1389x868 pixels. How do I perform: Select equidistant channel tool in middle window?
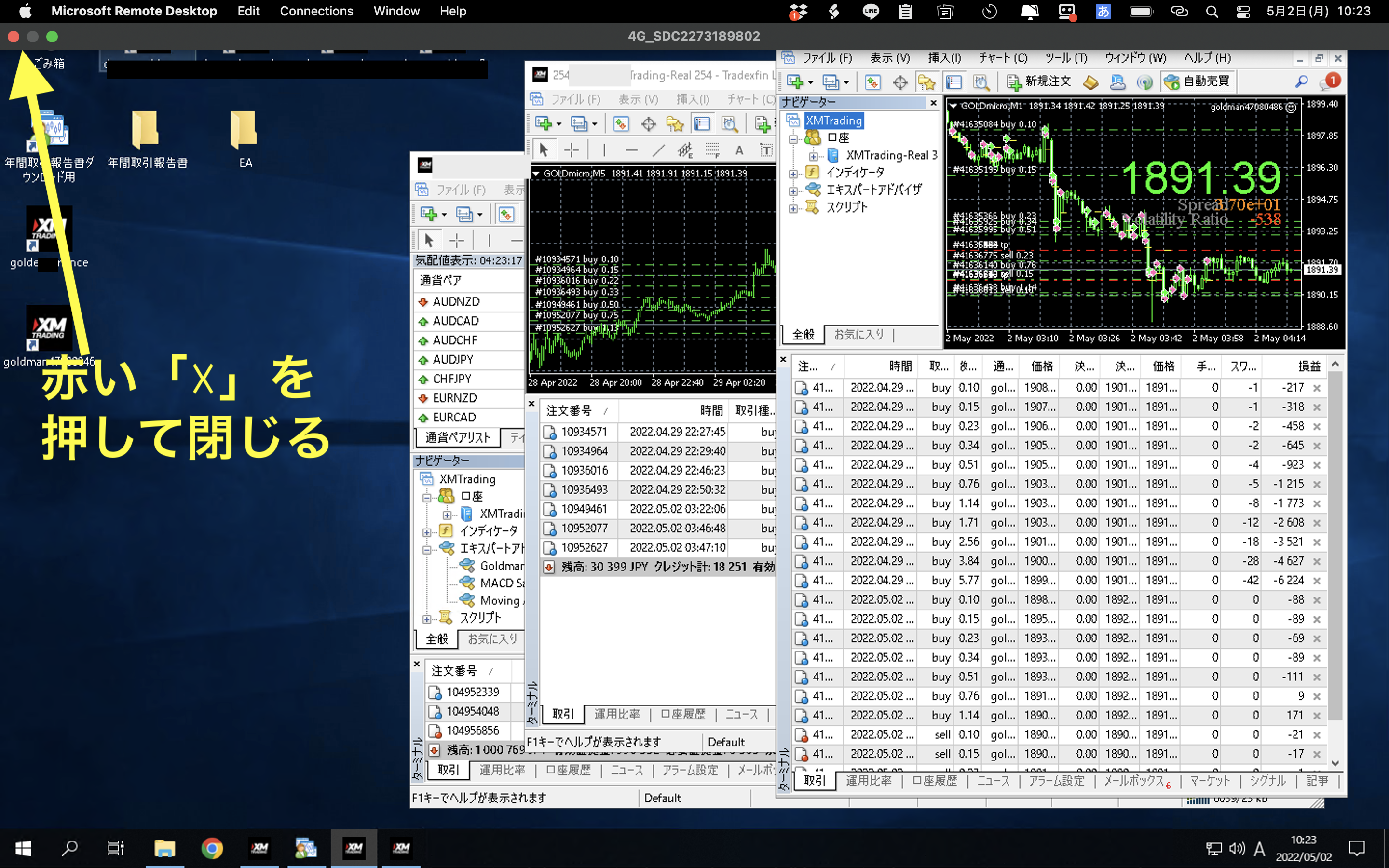[x=685, y=150]
